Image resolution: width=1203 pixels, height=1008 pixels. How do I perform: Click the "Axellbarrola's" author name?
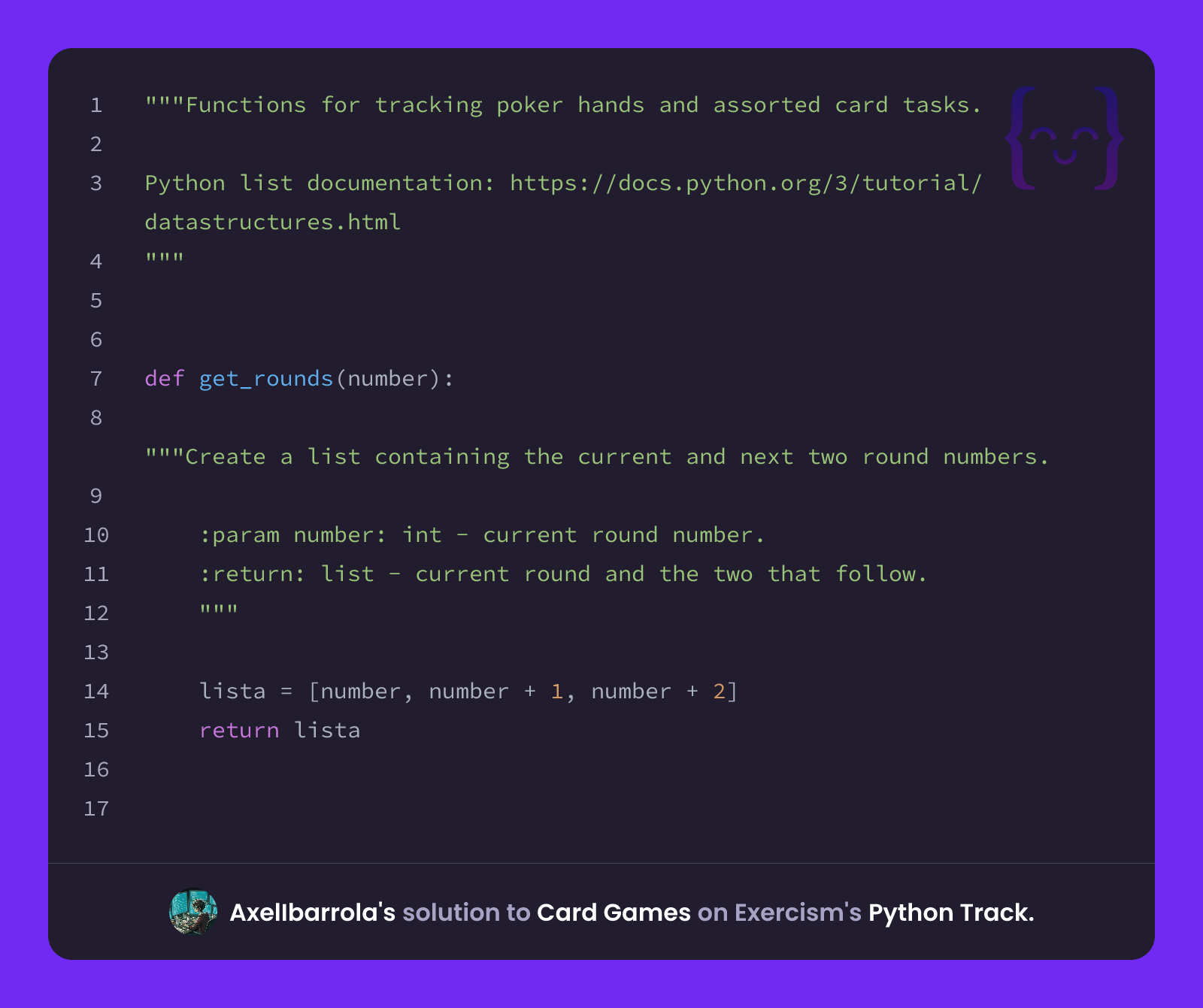312,913
